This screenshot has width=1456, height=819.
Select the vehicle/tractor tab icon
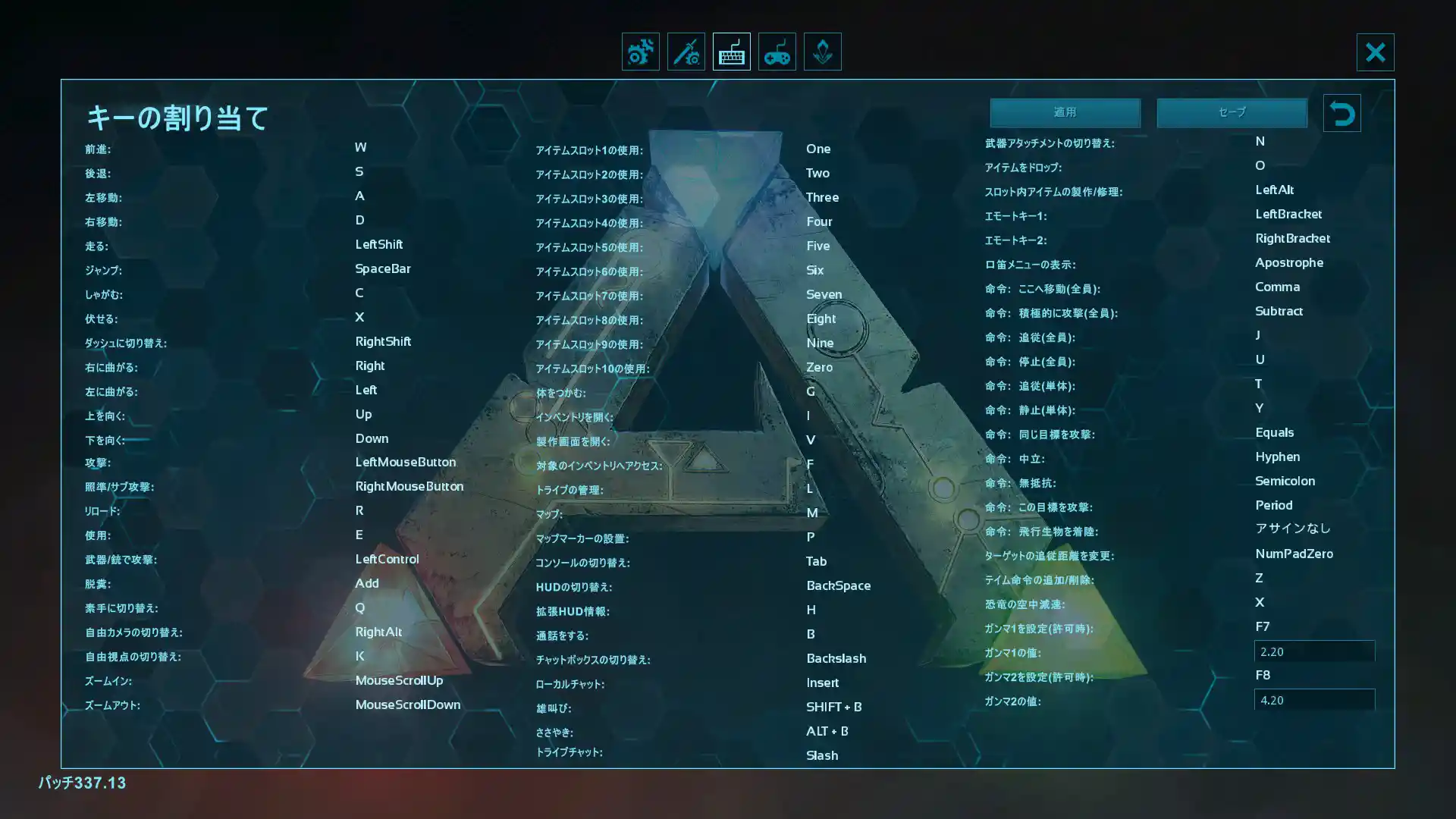(x=640, y=51)
